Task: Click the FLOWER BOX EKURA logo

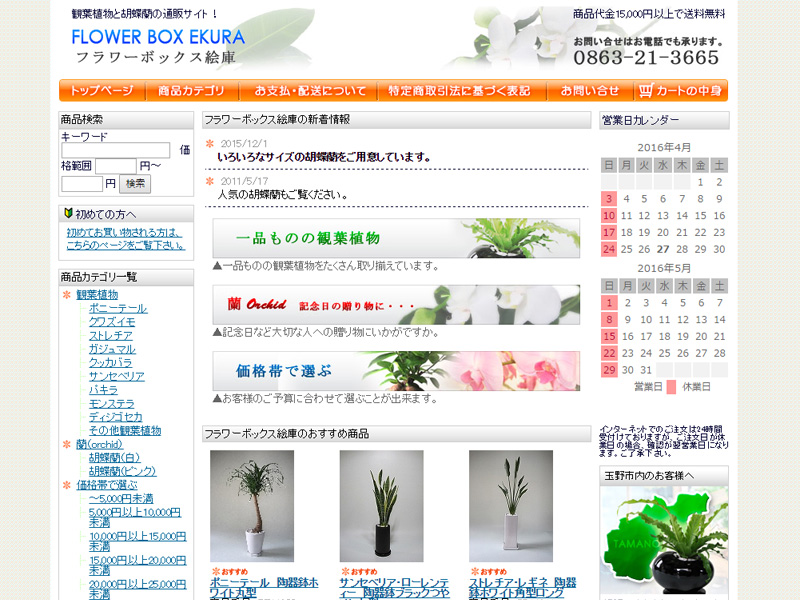Action: click(158, 37)
